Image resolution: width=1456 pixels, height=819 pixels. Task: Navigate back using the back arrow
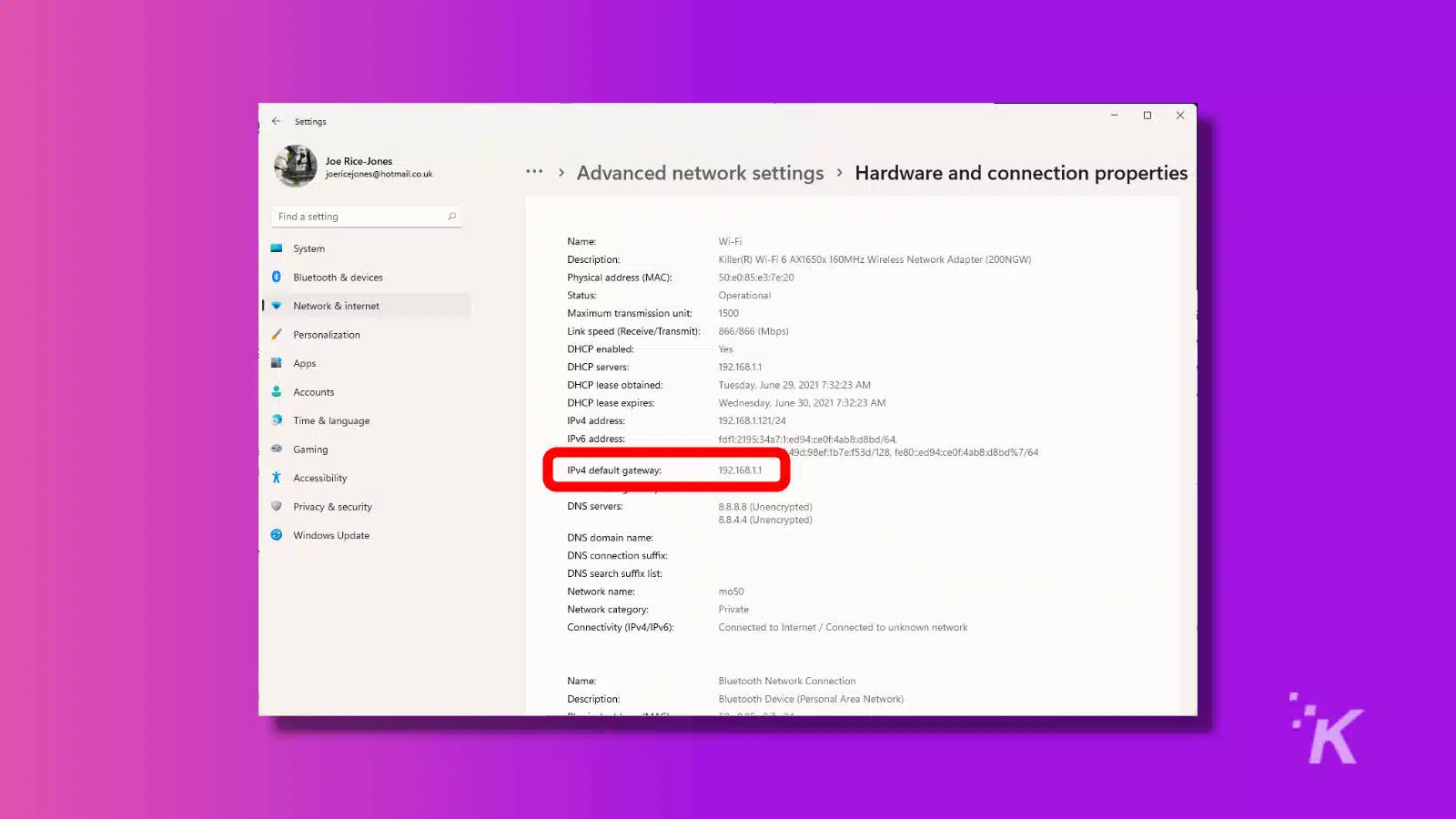(x=277, y=121)
